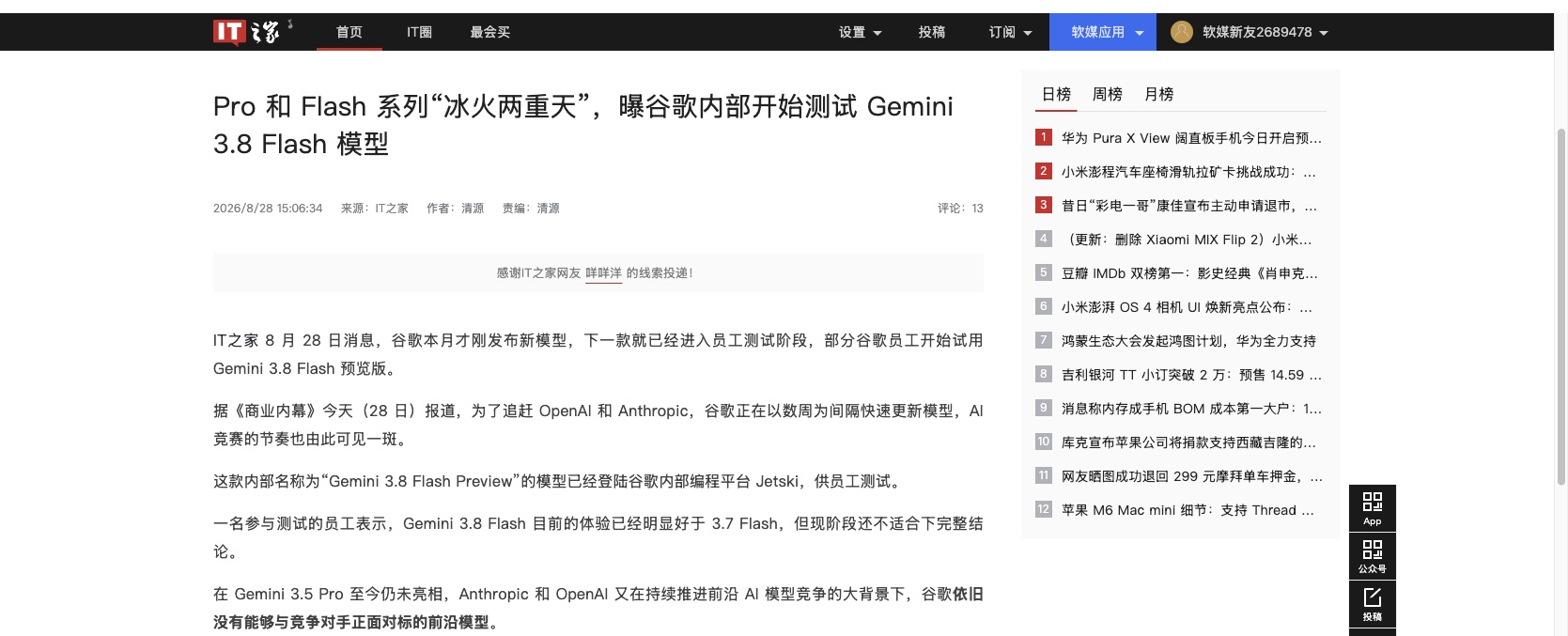Open ranked article 苹果 M6 Mac mini 细节
1568x636 pixels.
[x=1188, y=510]
